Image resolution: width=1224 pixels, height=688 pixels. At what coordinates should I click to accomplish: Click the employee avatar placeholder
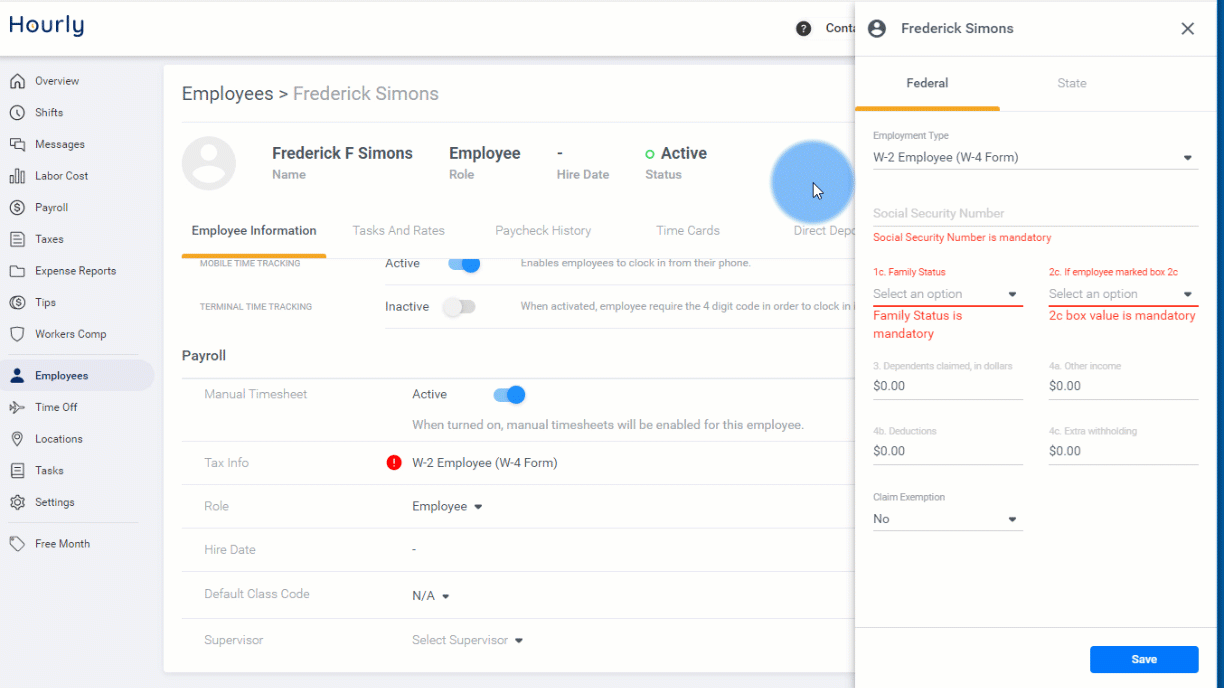209,163
